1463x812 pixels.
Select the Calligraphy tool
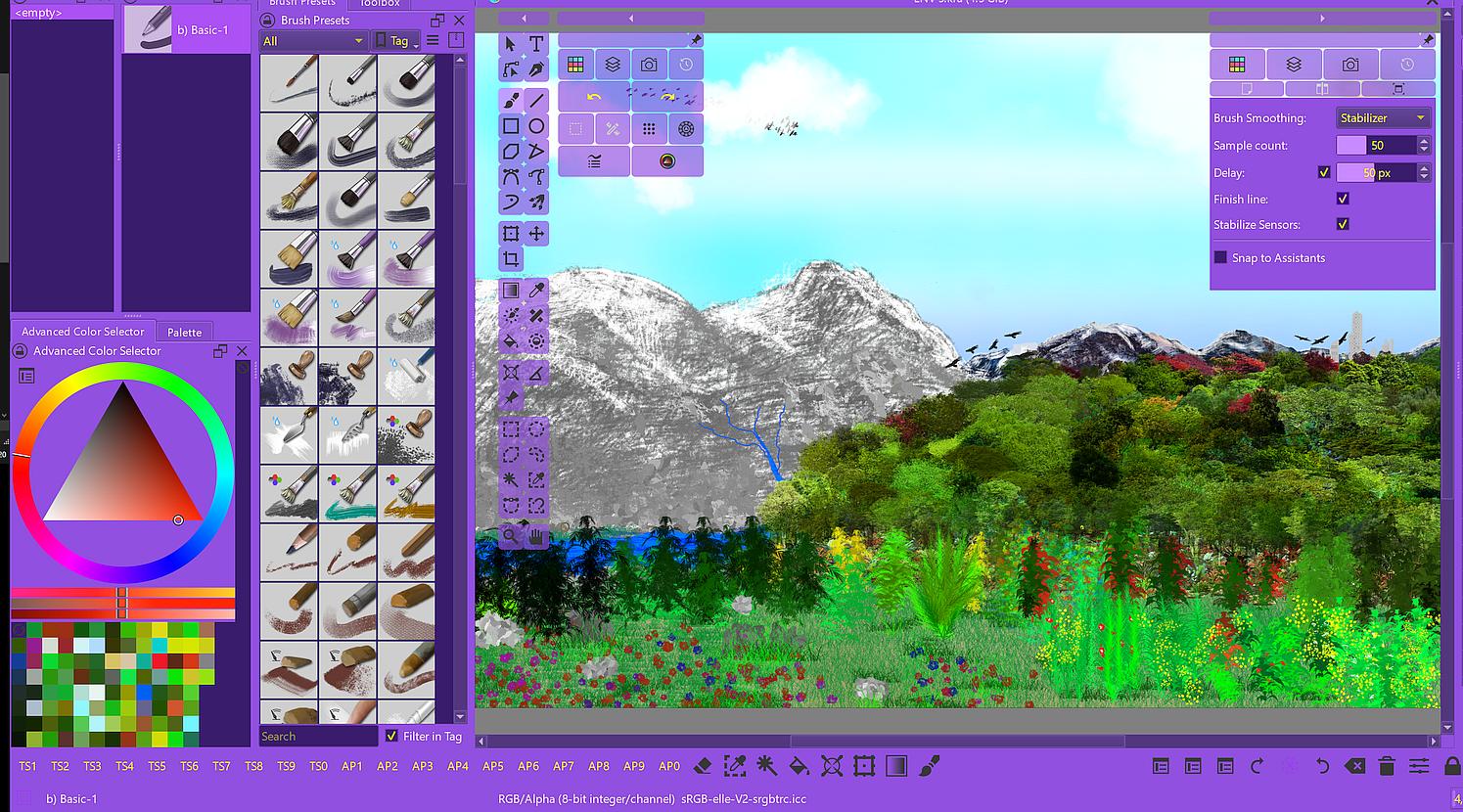(536, 69)
